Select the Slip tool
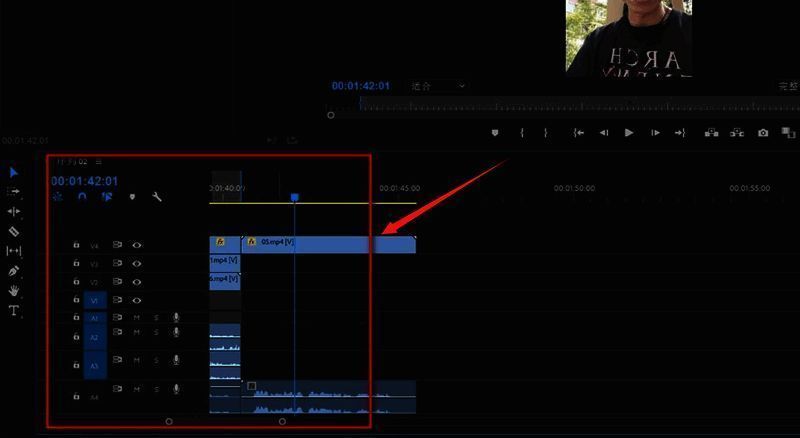The image size is (800, 438). 14,251
